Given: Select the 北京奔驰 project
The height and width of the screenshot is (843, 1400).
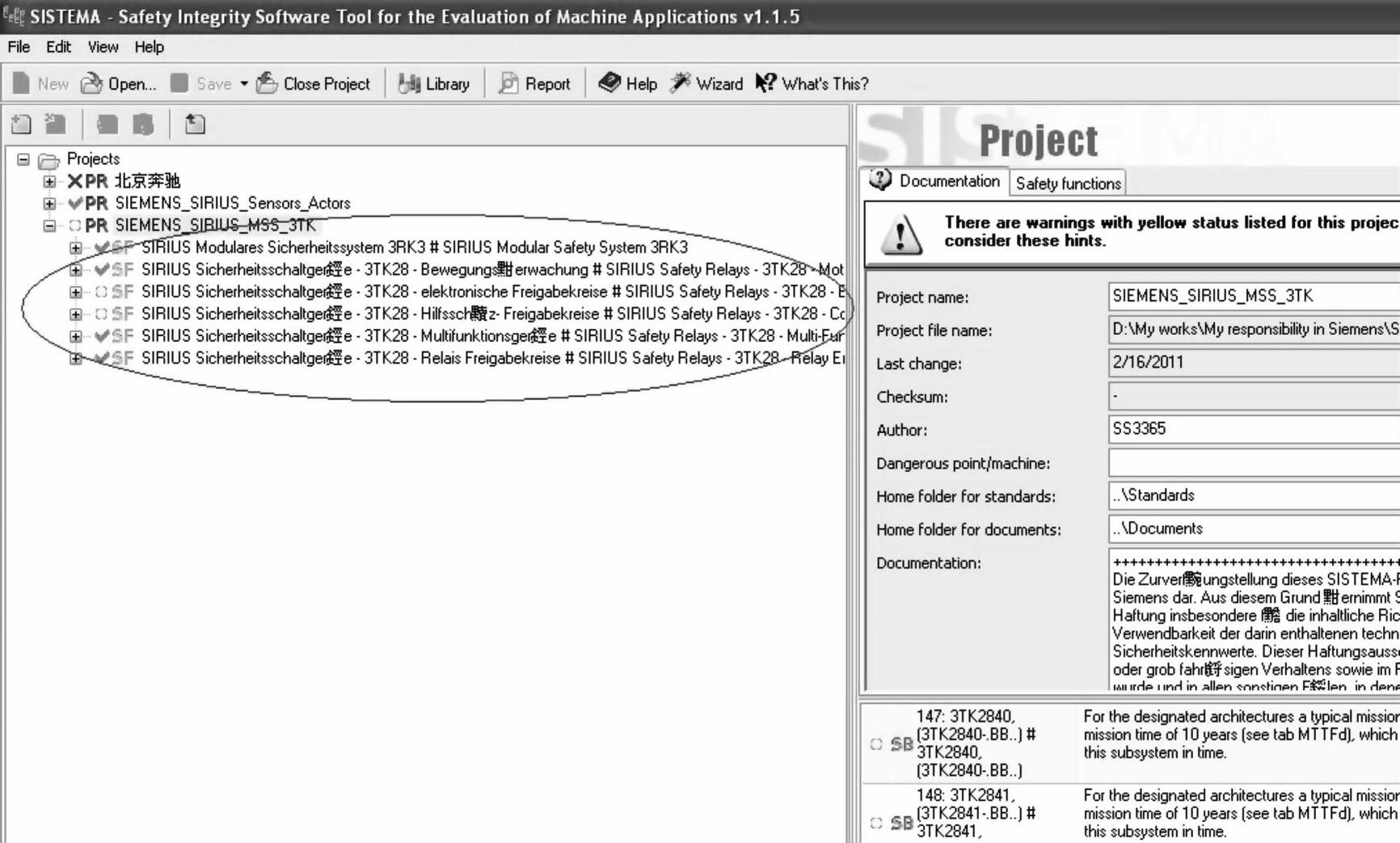Looking at the screenshot, I should [147, 181].
